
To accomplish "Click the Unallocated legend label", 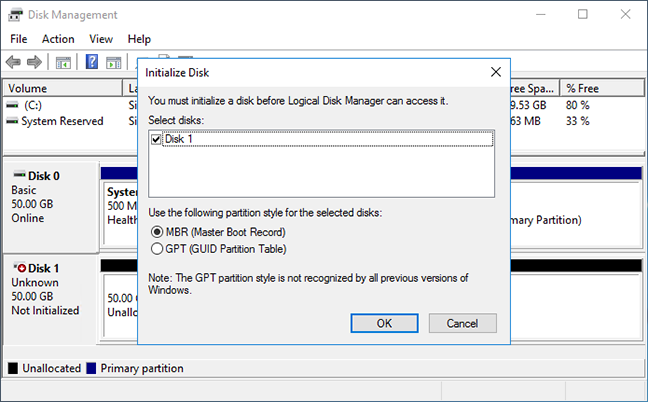I will [x=51, y=368].
